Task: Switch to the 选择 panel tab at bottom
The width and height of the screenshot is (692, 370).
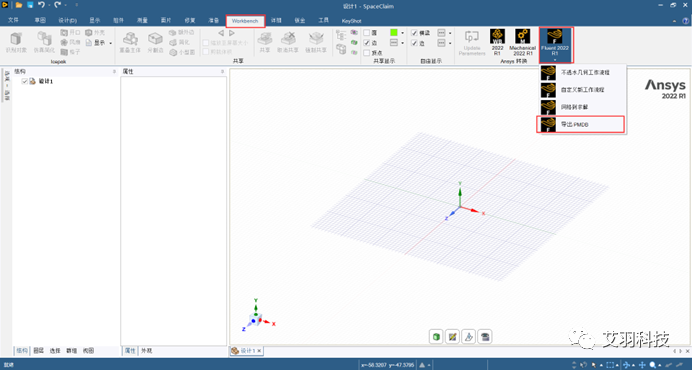Action: [55, 351]
